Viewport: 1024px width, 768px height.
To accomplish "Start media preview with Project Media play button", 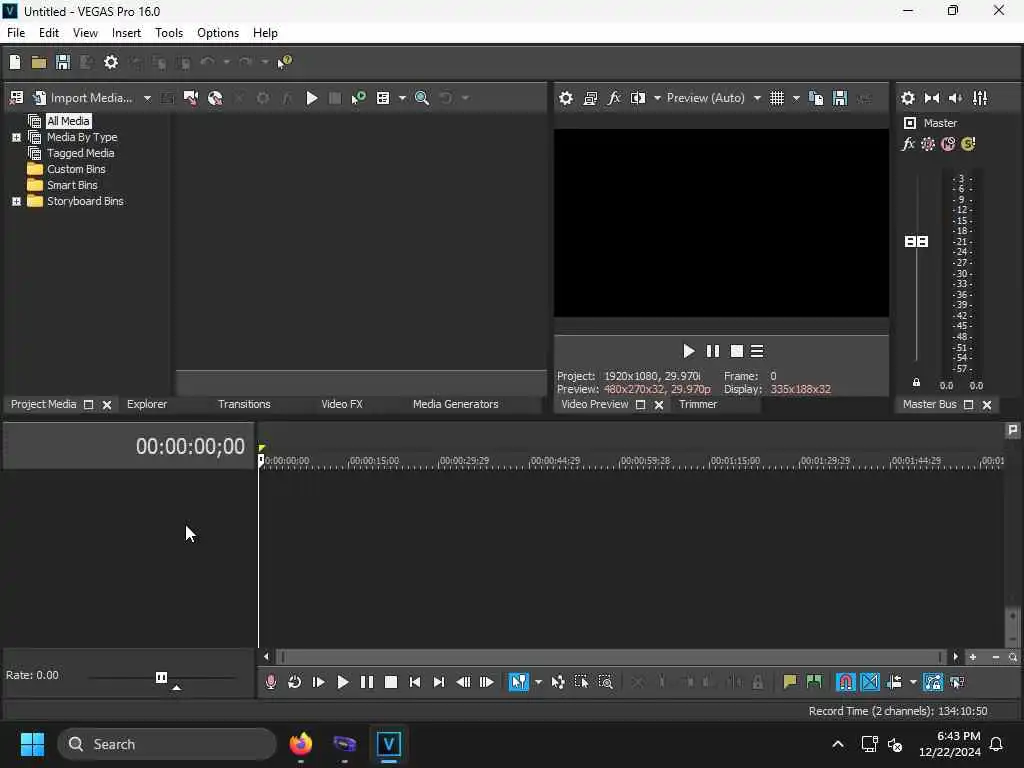I will pyautogui.click(x=312, y=98).
